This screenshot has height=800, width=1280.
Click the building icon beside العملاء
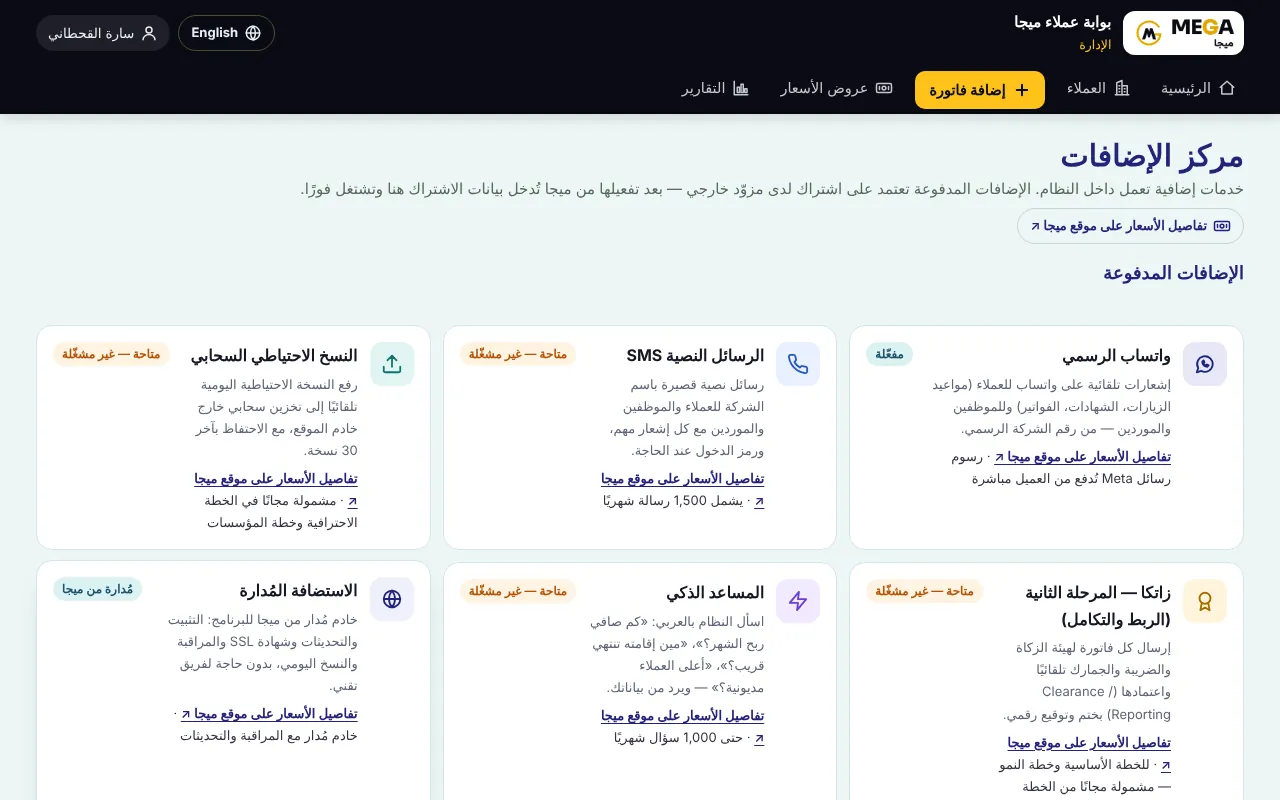(1122, 88)
